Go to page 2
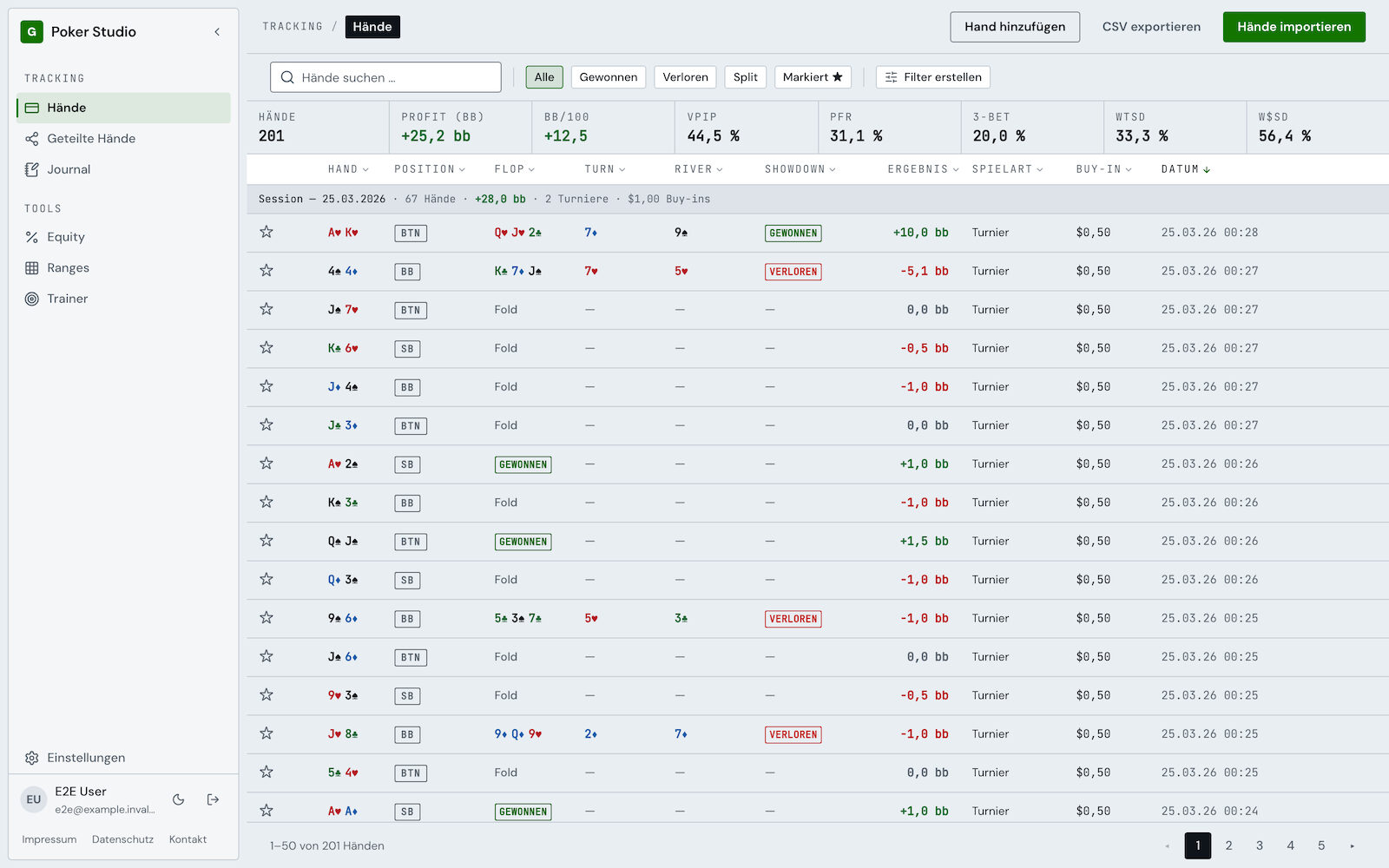Screen dimensions: 1389x868 pos(1228,845)
